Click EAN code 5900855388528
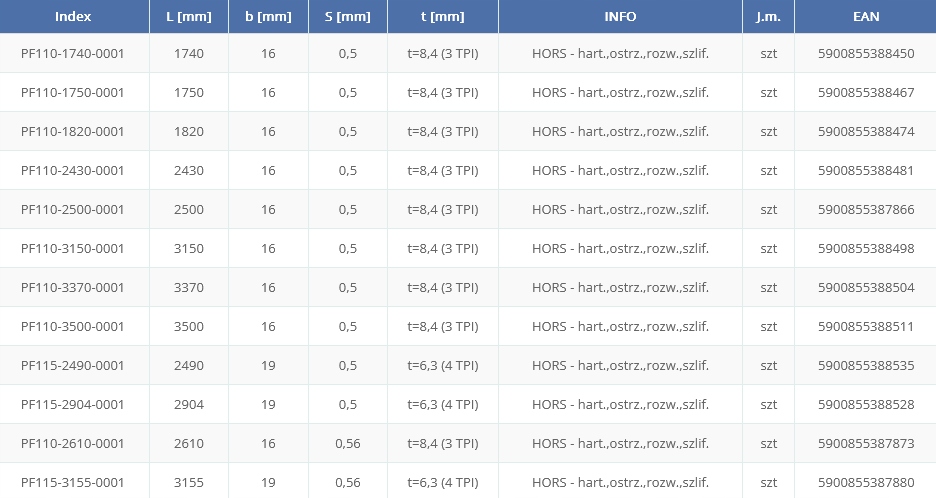 [x=865, y=405]
